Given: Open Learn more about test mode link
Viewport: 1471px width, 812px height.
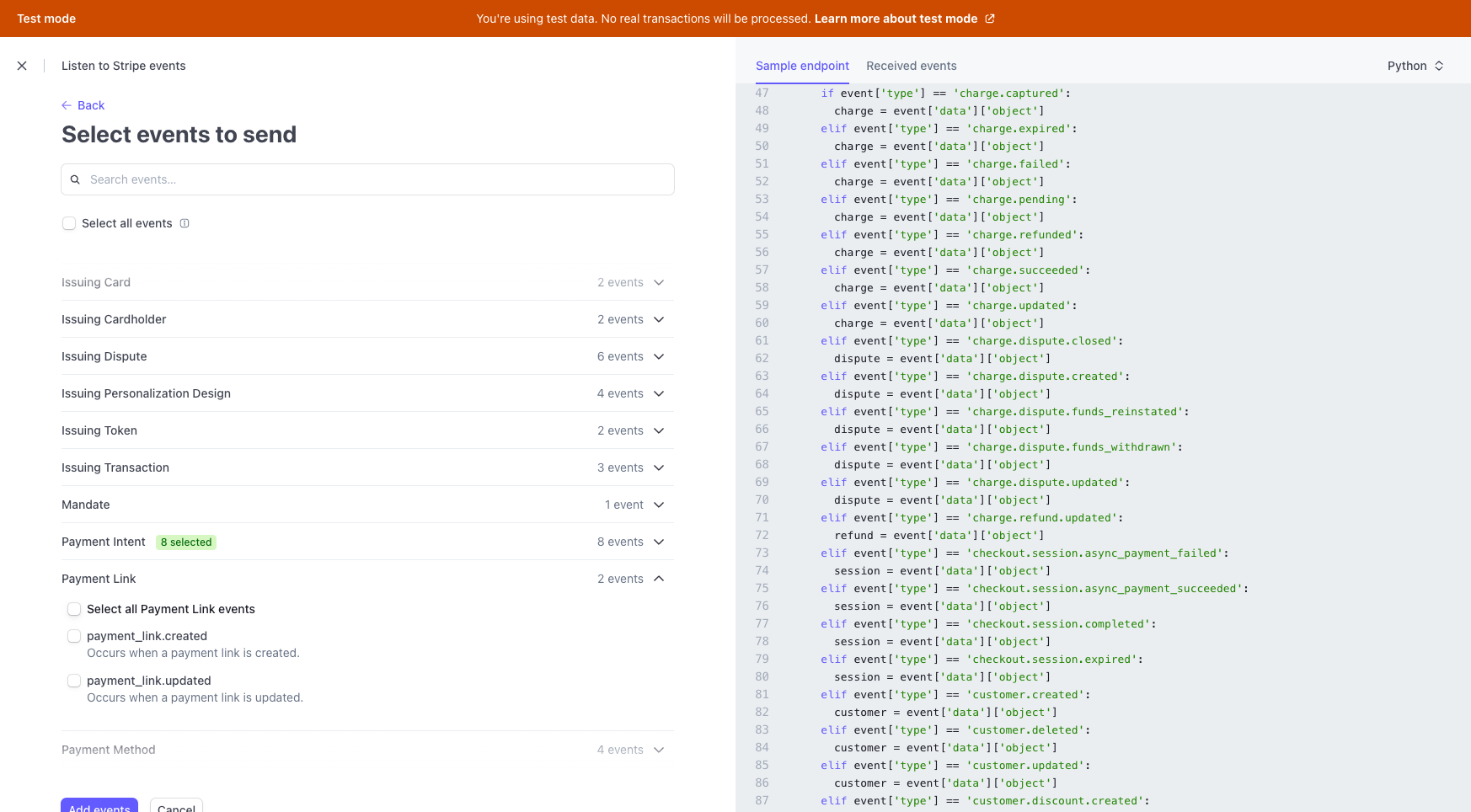Looking at the screenshot, I should point(896,19).
